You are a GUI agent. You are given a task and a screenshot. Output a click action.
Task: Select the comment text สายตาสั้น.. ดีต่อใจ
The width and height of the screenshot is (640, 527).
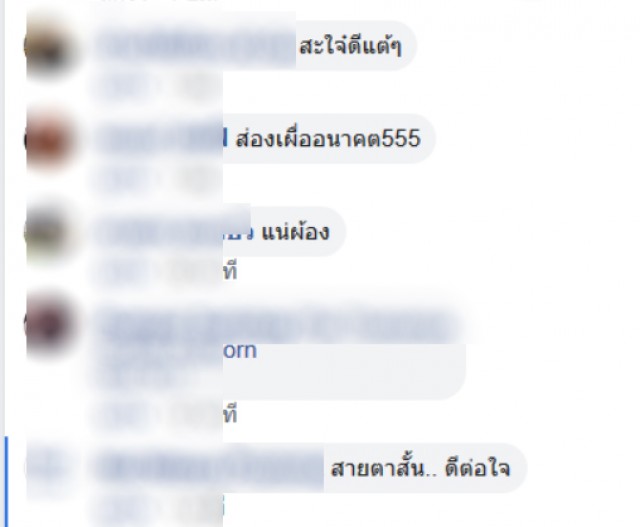(420, 468)
